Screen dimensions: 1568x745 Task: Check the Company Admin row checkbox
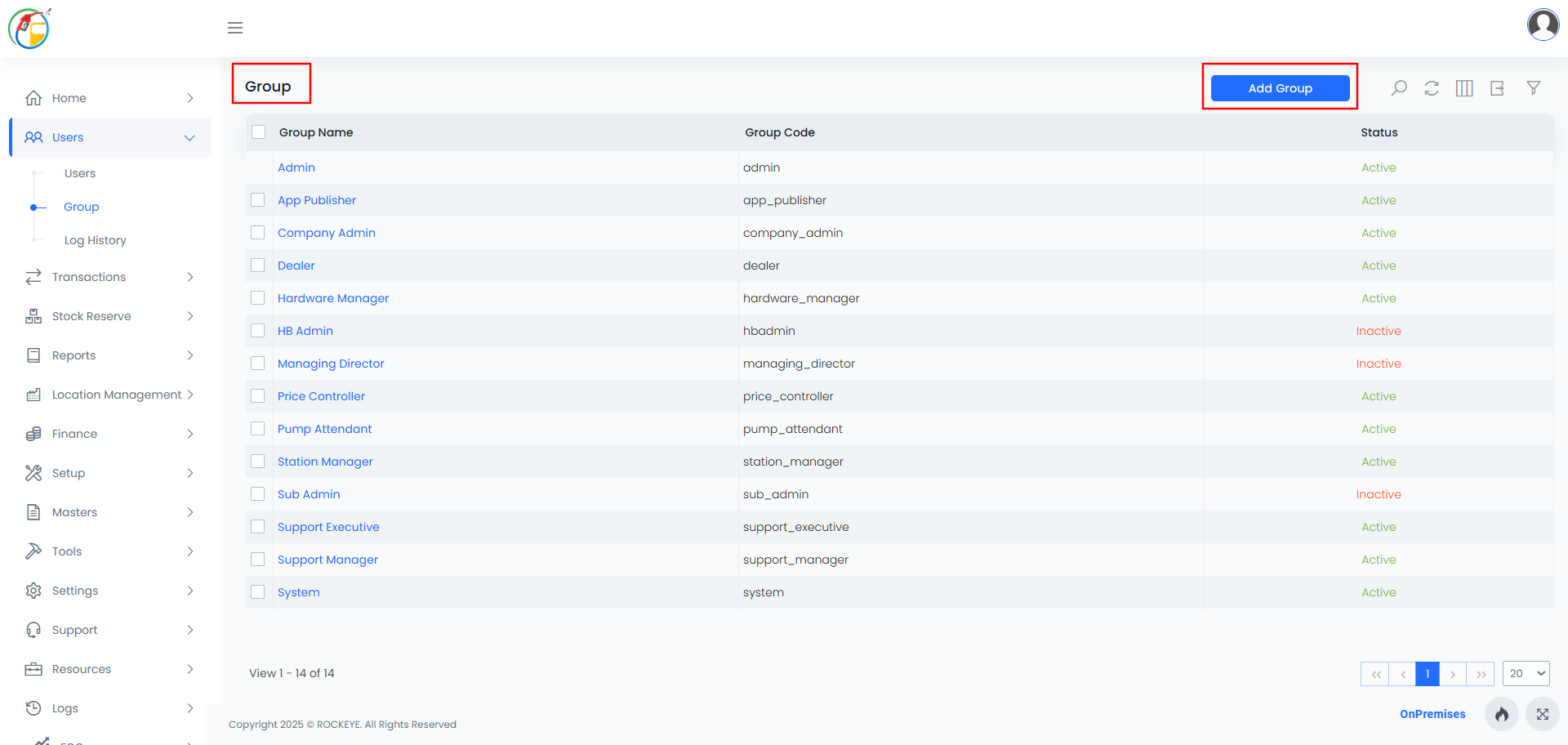pos(258,233)
